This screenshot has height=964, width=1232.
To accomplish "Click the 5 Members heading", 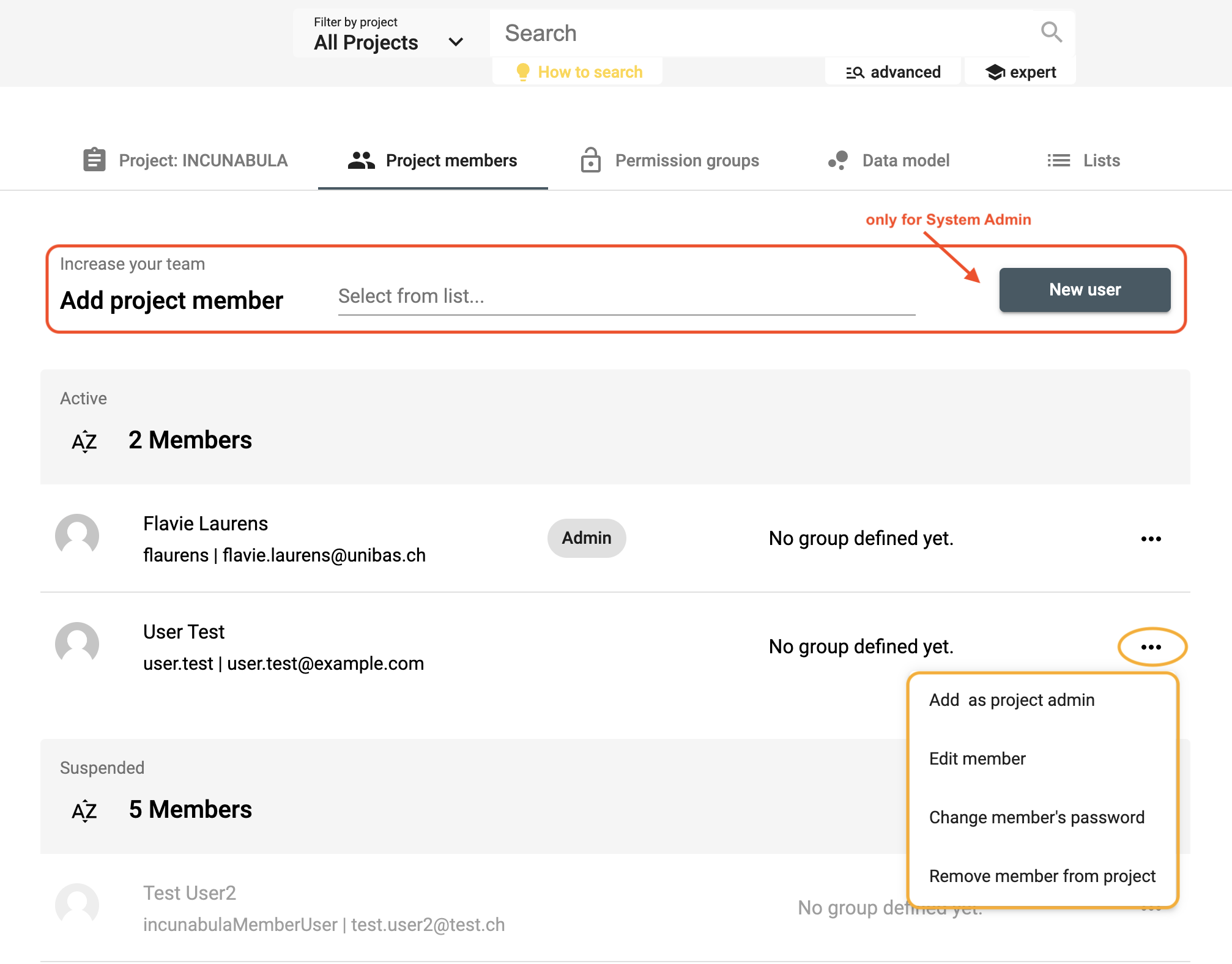I will [x=190, y=810].
